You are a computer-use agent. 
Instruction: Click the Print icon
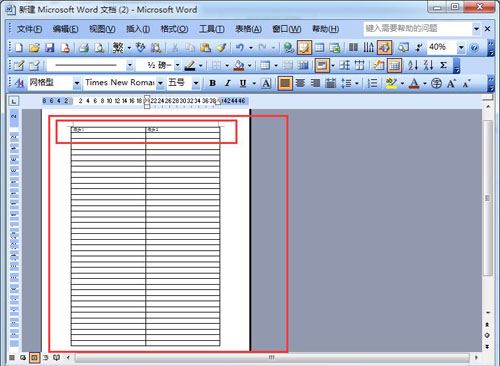coord(84,48)
